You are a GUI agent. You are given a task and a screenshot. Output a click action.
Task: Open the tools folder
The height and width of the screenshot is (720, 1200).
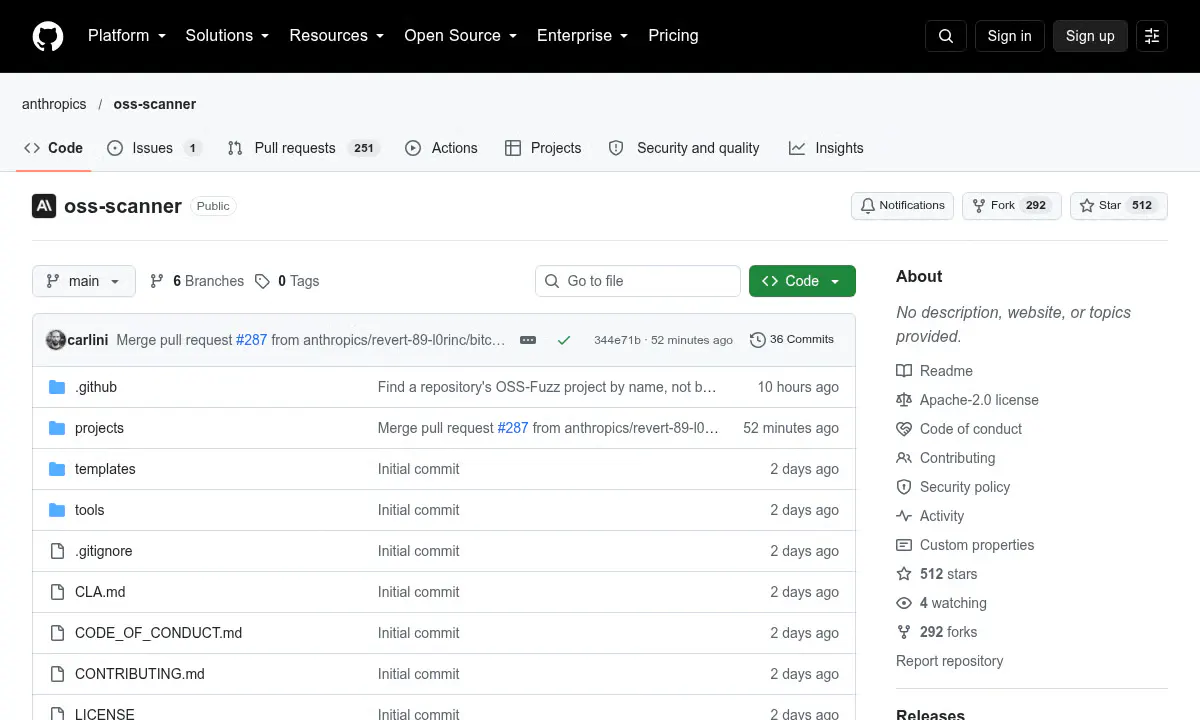(89, 510)
